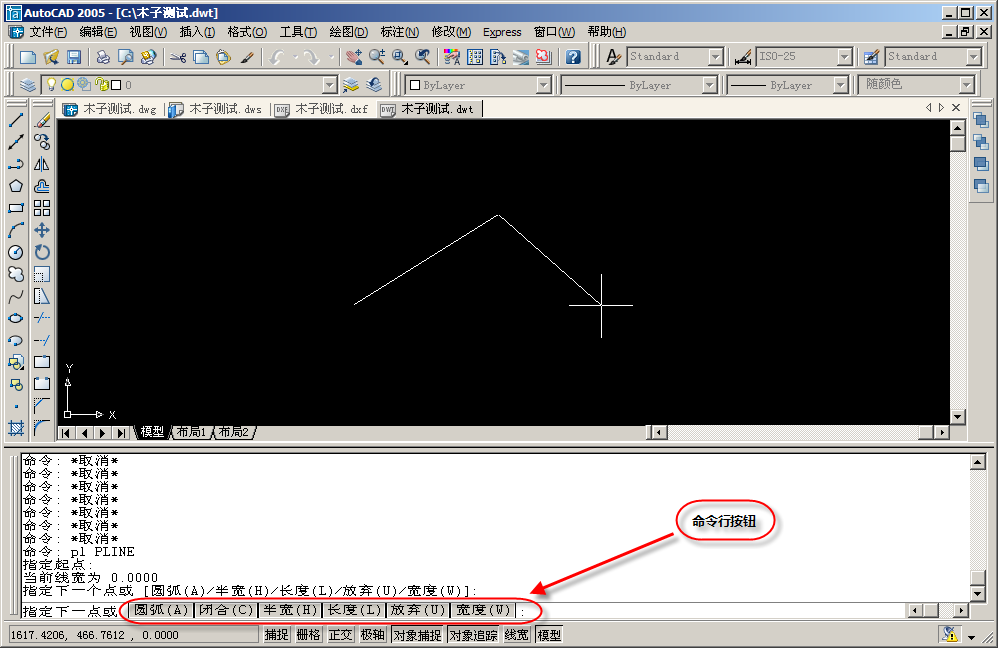Viewport: 998px width, 648px height.
Task: Click the 闭合(C) command line button
Action: pyautogui.click(x=226, y=610)
